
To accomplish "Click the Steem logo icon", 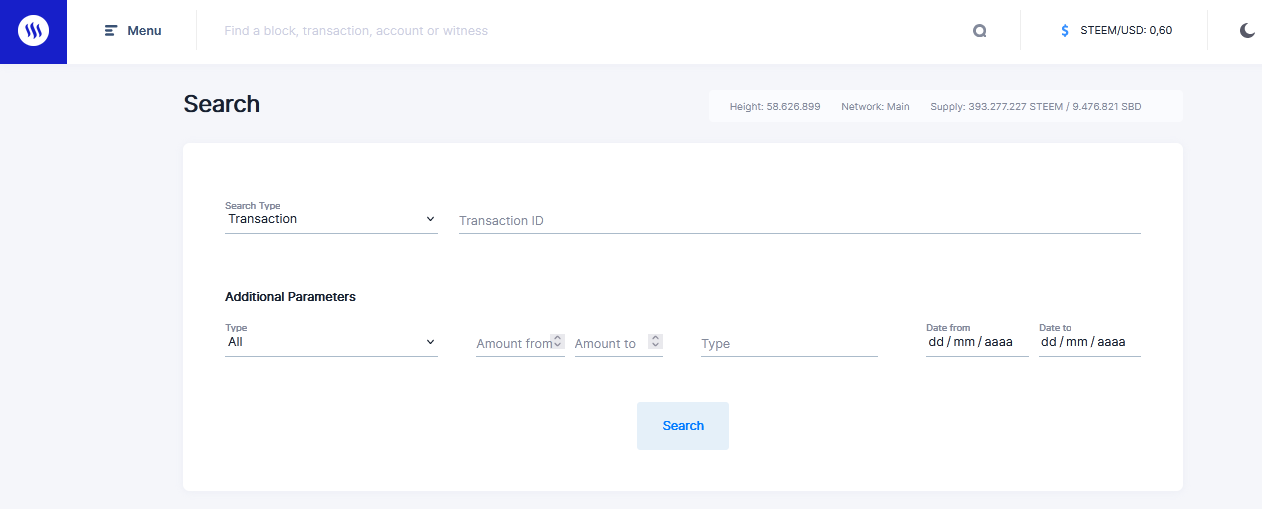I will click(x=33, y=31).
